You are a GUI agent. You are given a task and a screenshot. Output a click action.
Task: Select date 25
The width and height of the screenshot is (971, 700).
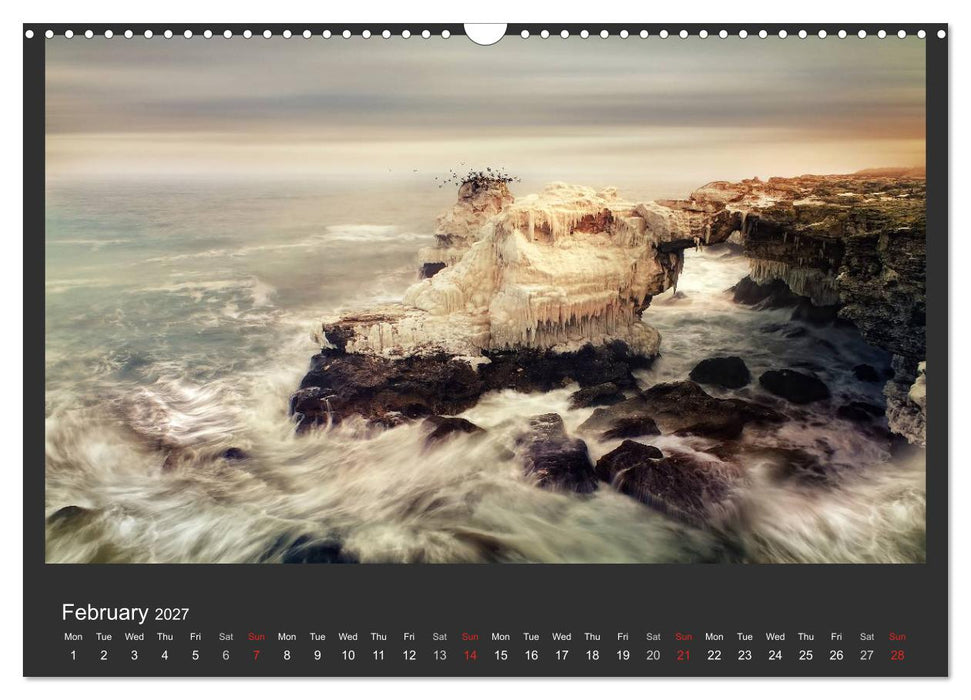click(x=806, y=655)
